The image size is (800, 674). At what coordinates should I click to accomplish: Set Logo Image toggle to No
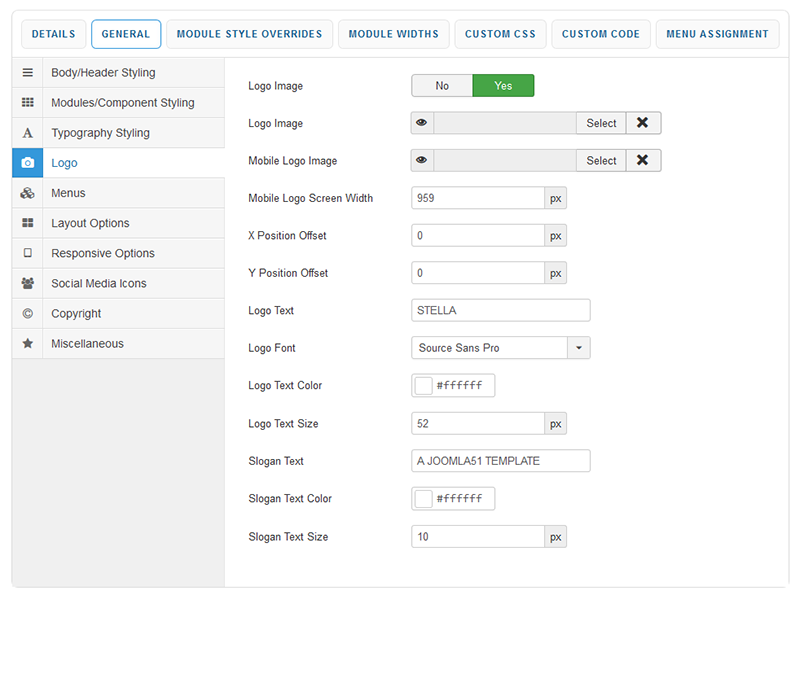442,86
